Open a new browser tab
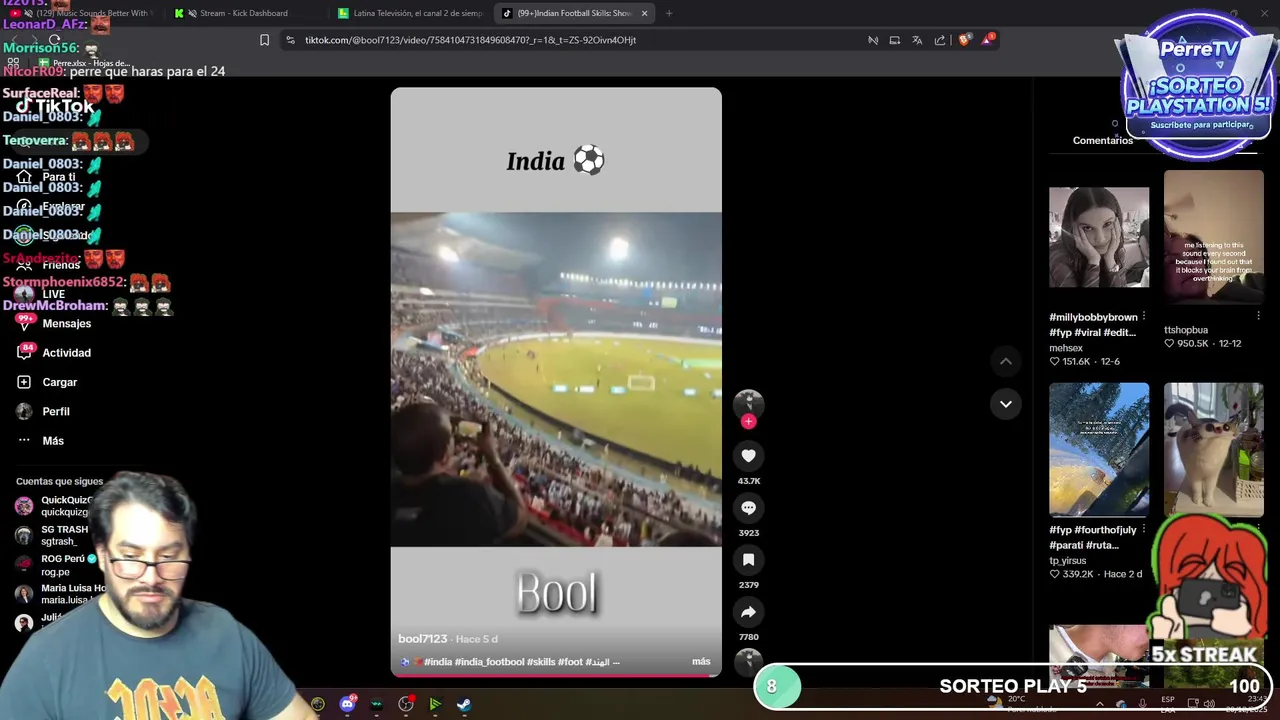The image size is (1280, 720). click(669, 13)
